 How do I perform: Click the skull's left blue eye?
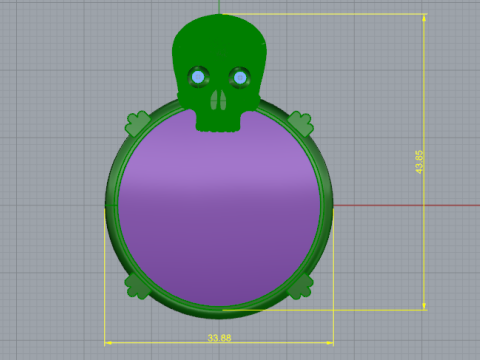[x=198, y=77]
